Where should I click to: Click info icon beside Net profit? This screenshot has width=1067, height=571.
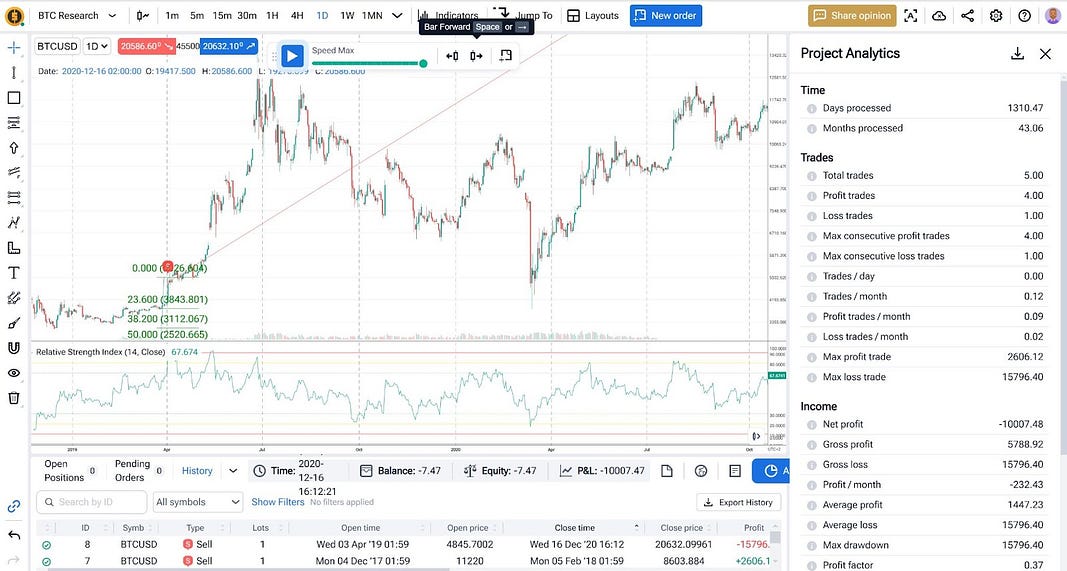pyautogui.click(x=811, y=425)
